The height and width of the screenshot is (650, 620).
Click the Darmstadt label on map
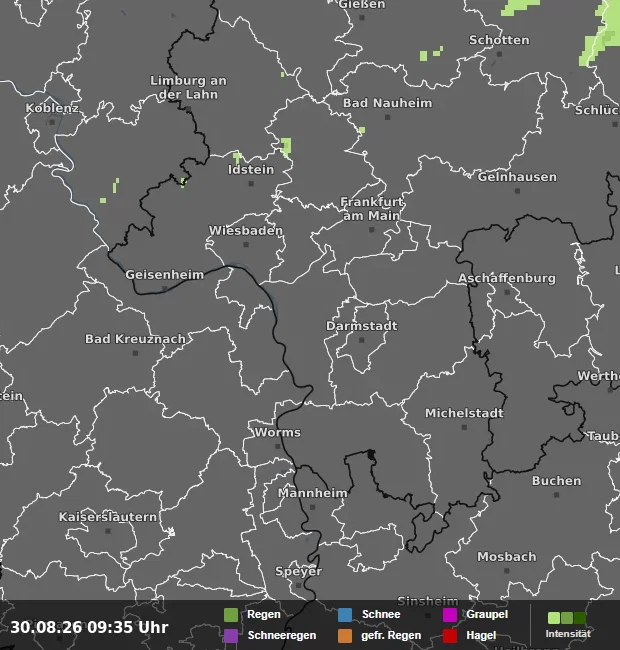click(x=361, y=326)
